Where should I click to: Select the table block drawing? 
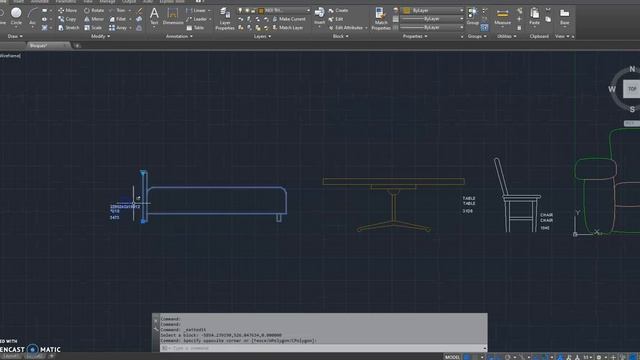tap(393, 204)
